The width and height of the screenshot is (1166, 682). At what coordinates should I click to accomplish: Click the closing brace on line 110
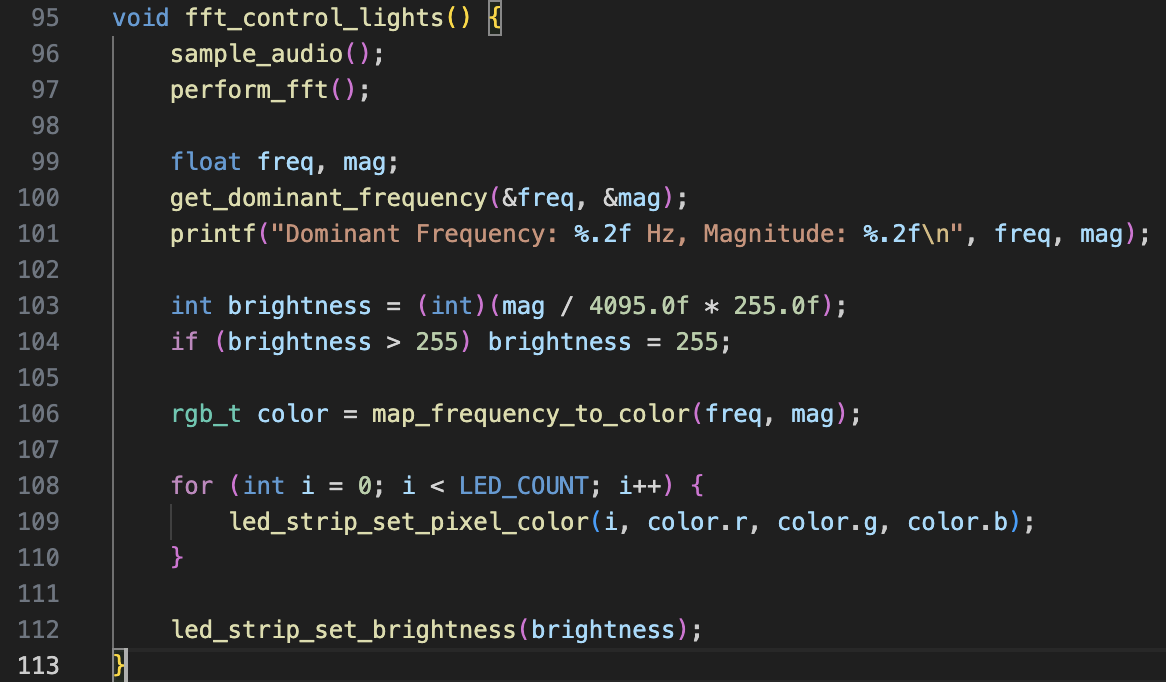point(178,557)
